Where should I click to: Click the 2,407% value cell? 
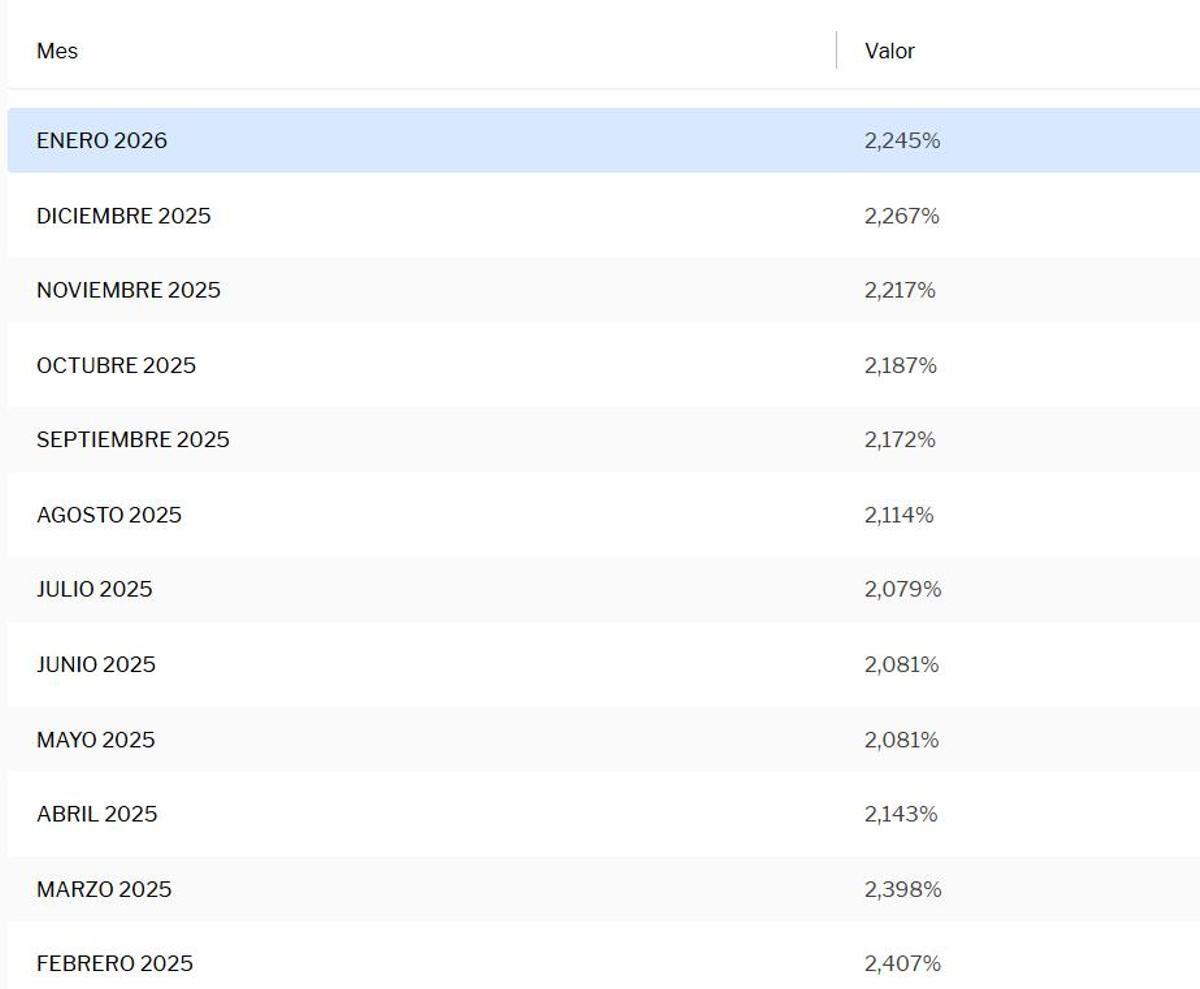(902, 964)
